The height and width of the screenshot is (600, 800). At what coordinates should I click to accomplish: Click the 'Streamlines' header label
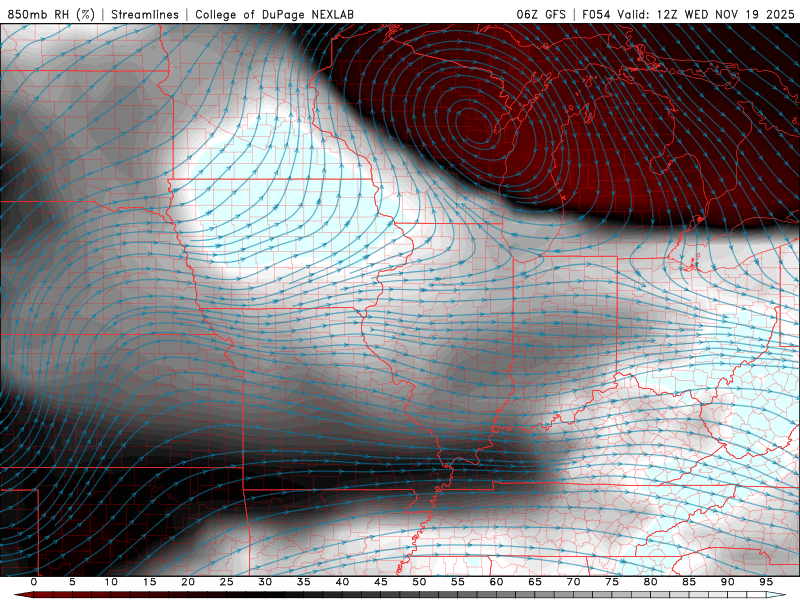pyautogui.click(x=145, y=14)
